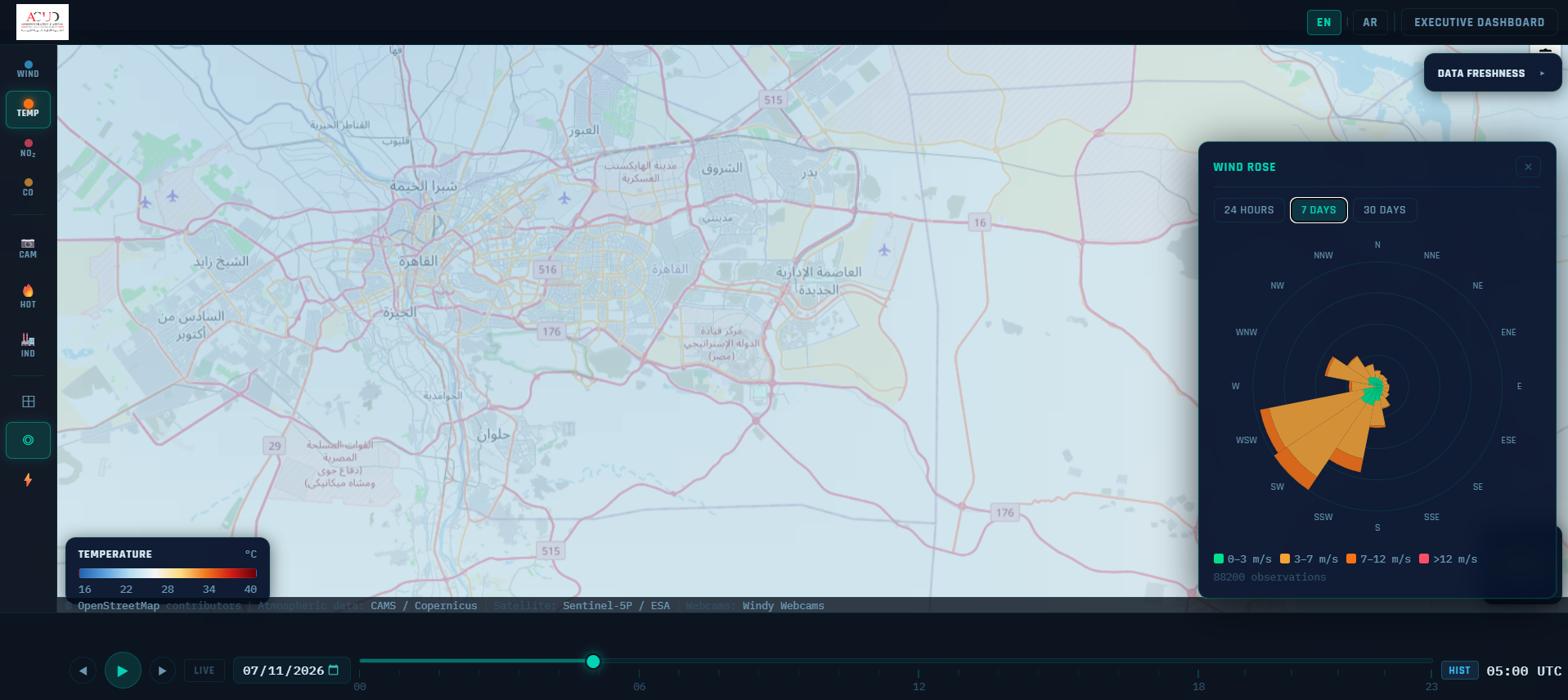Image resolution: width=1568 pixels, height=700 pixels.
Task: Click road number 516 marker on map
Action: point(547,270)
